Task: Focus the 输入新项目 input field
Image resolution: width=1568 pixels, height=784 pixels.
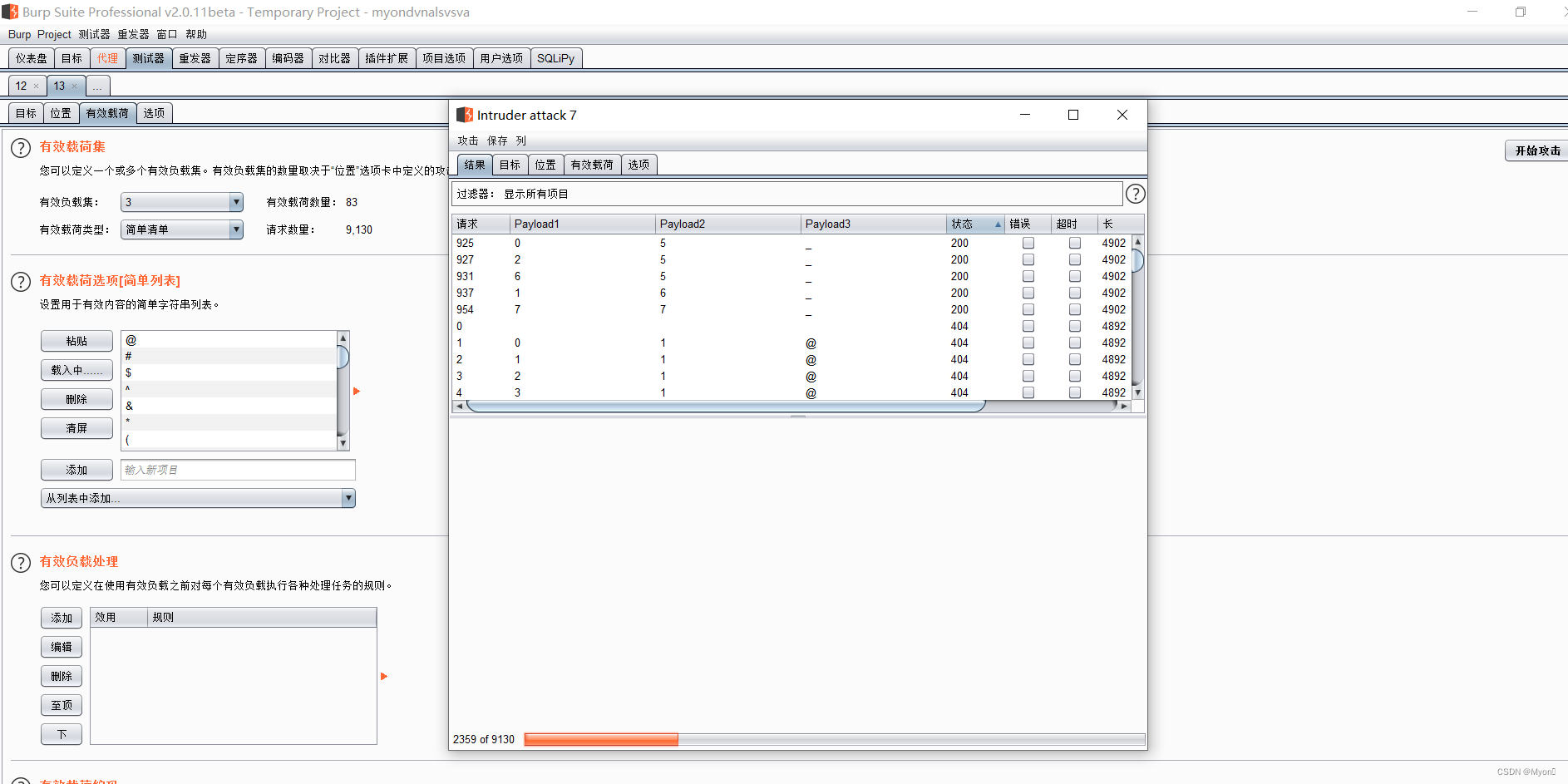Action: click(x=238, y=470)
